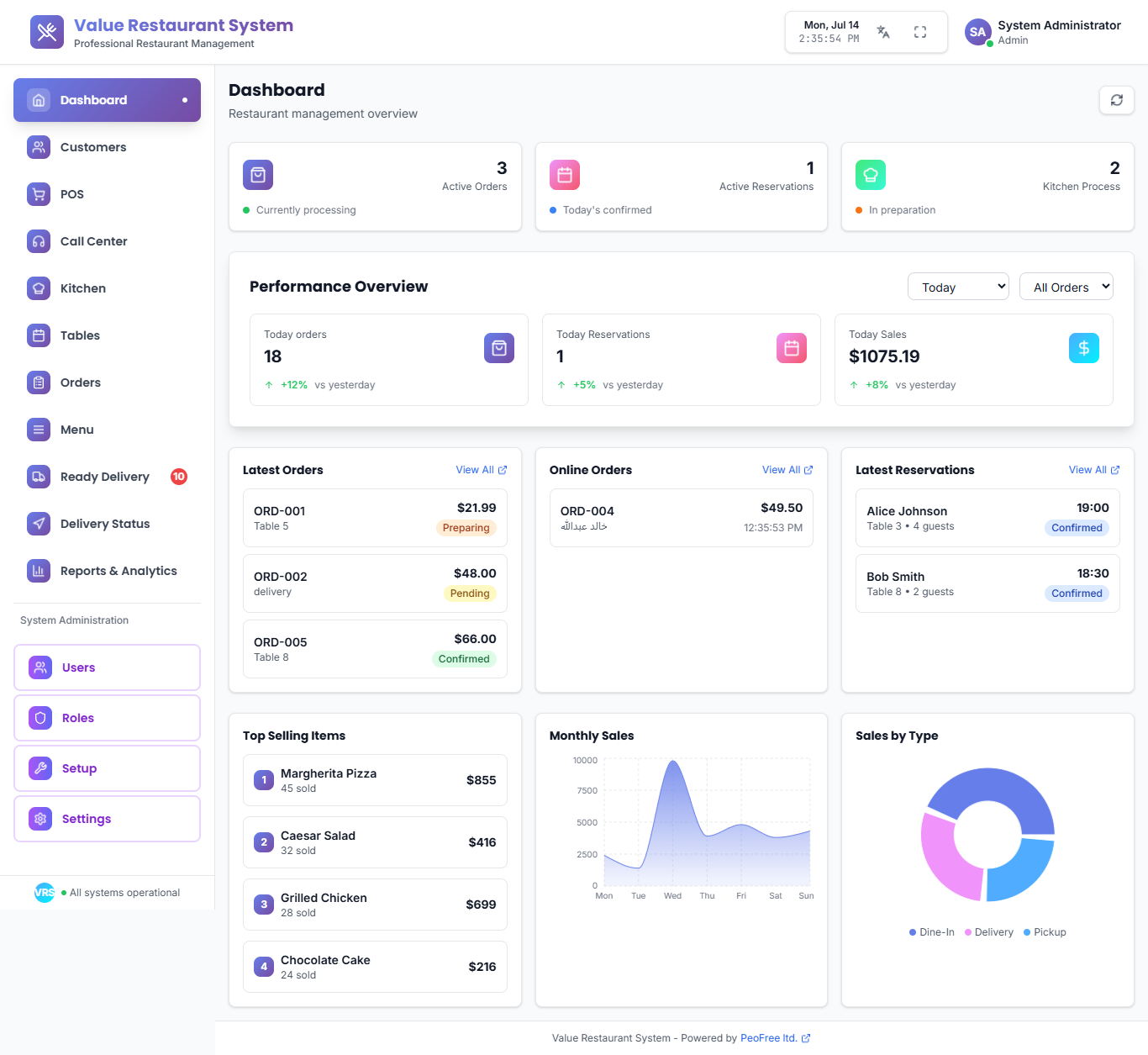Open the Customers menu item

93,147
